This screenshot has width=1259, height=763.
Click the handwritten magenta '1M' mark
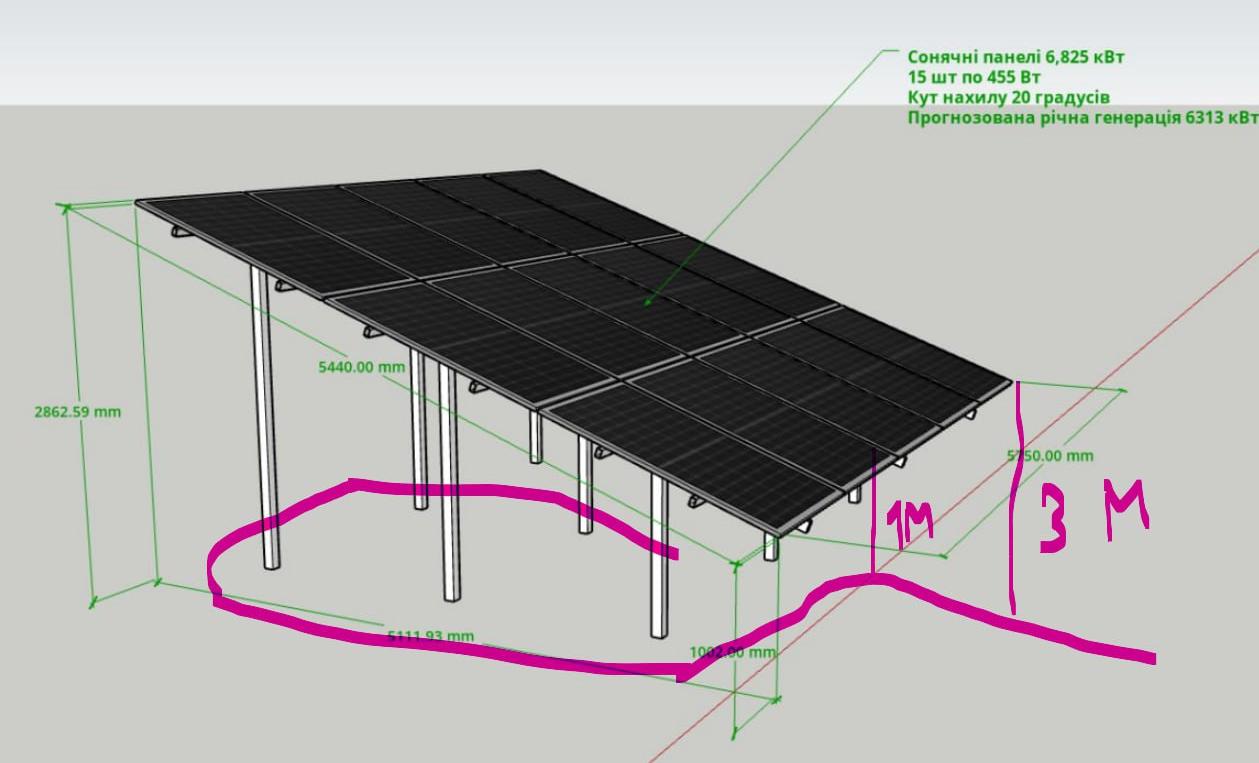pyautogui.click(x=910, y=525)
